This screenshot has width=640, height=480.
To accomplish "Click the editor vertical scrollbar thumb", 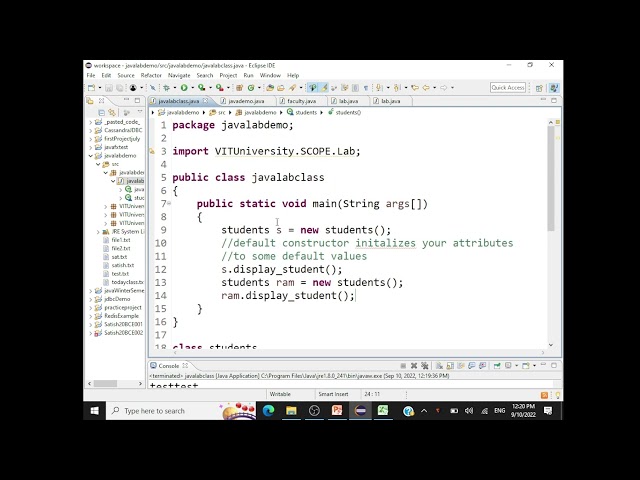I will [551, 178].
